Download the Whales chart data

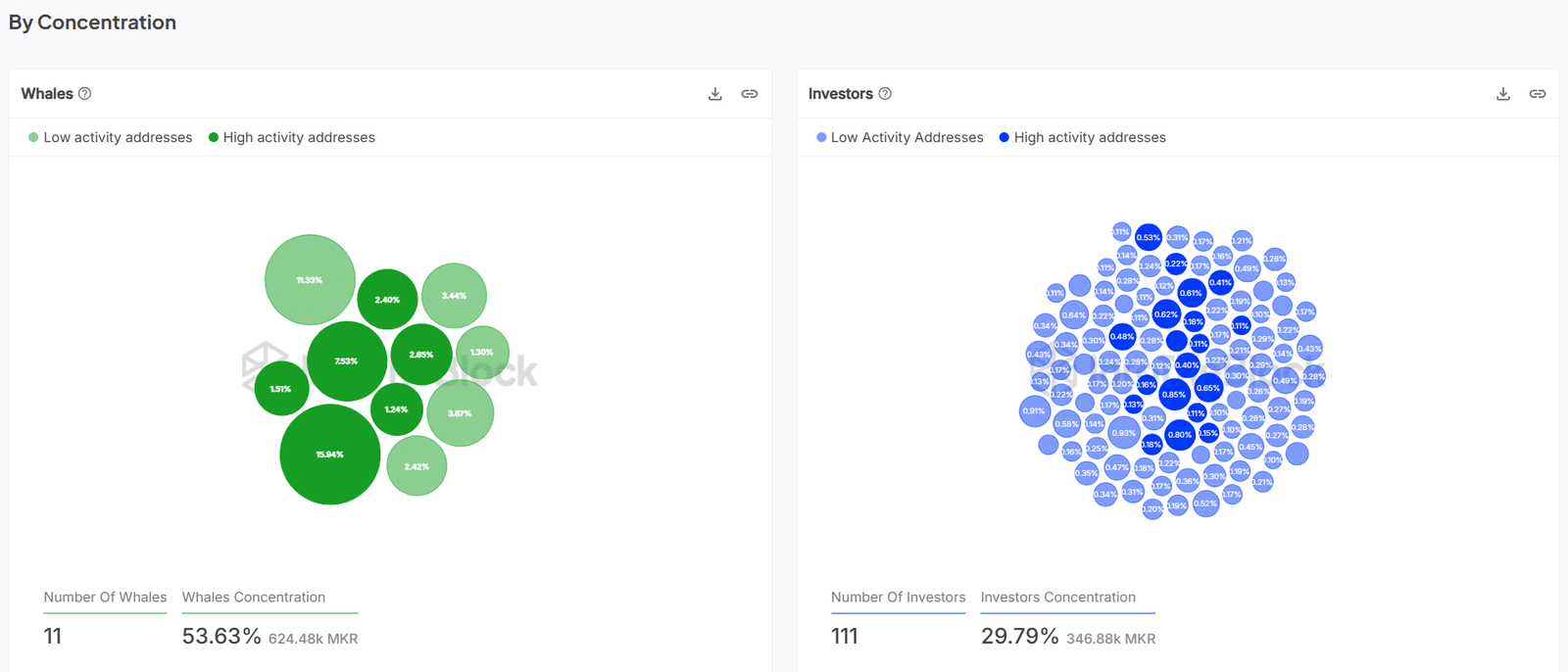pos(715,94)
